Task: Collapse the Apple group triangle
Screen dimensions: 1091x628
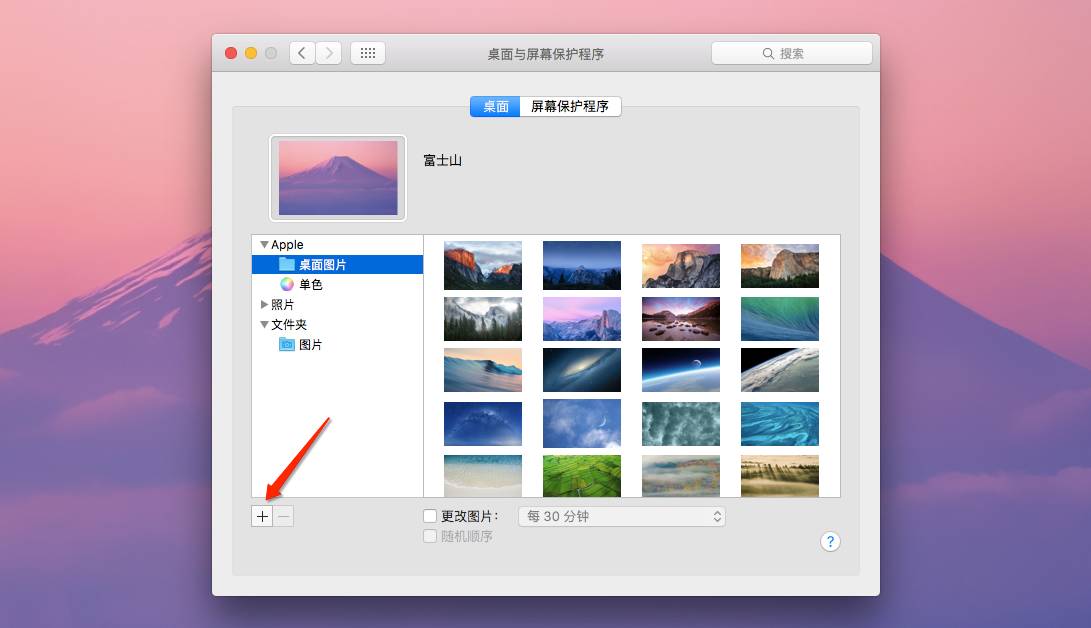Action: pos(264,245)
